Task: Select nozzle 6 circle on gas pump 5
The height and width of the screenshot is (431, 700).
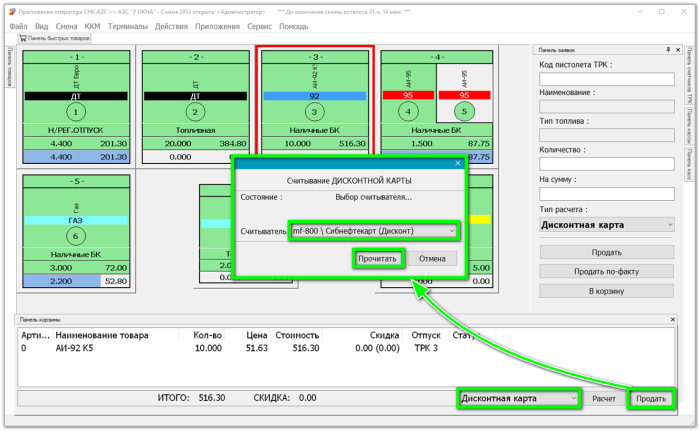Action: (x=75, y=236)
